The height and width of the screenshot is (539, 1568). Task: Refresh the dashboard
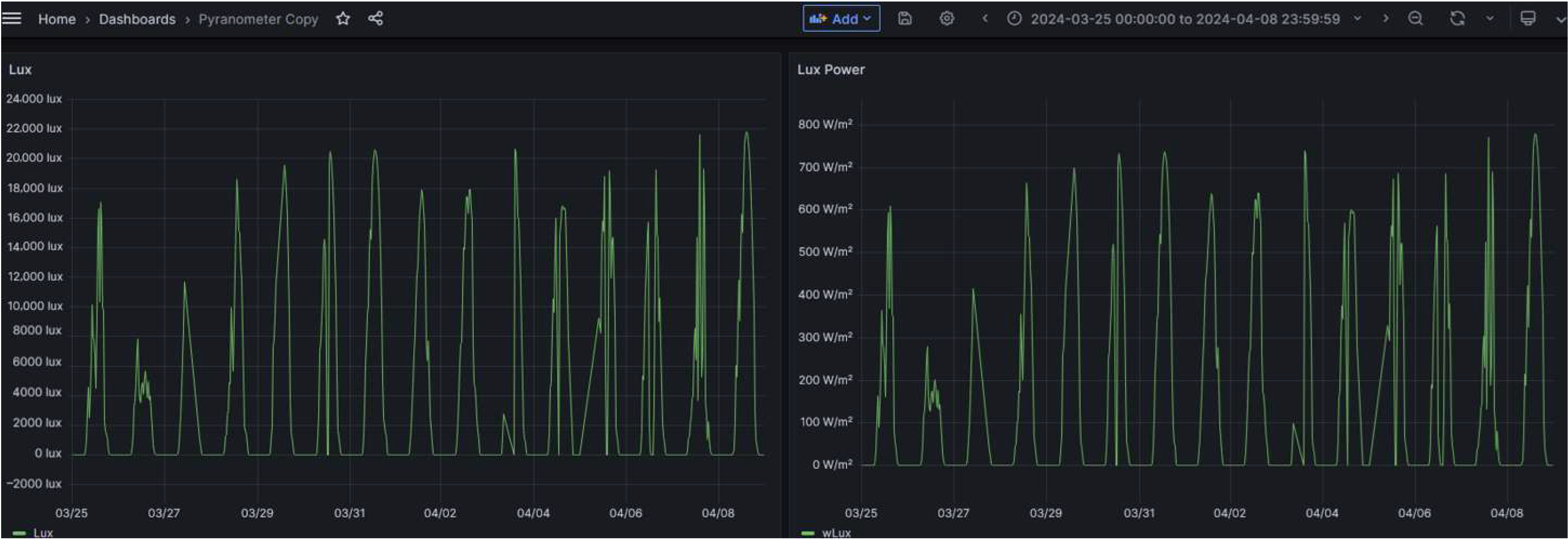(x=1456, y=18)
